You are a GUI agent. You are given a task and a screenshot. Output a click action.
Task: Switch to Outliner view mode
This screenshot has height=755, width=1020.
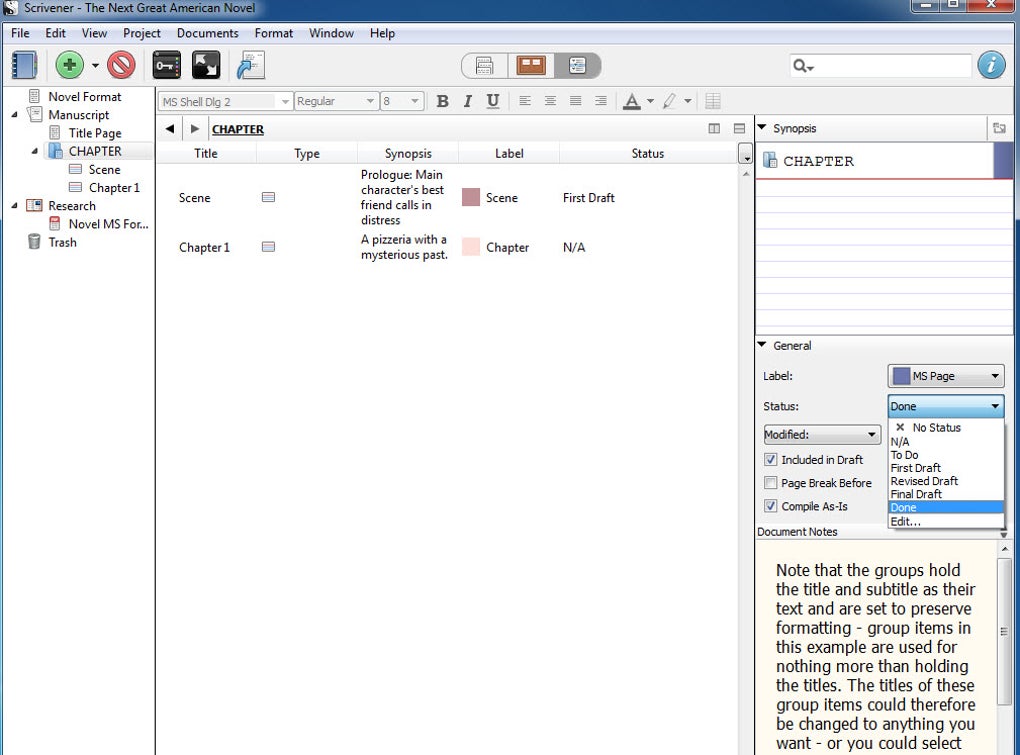coord(577,66)
